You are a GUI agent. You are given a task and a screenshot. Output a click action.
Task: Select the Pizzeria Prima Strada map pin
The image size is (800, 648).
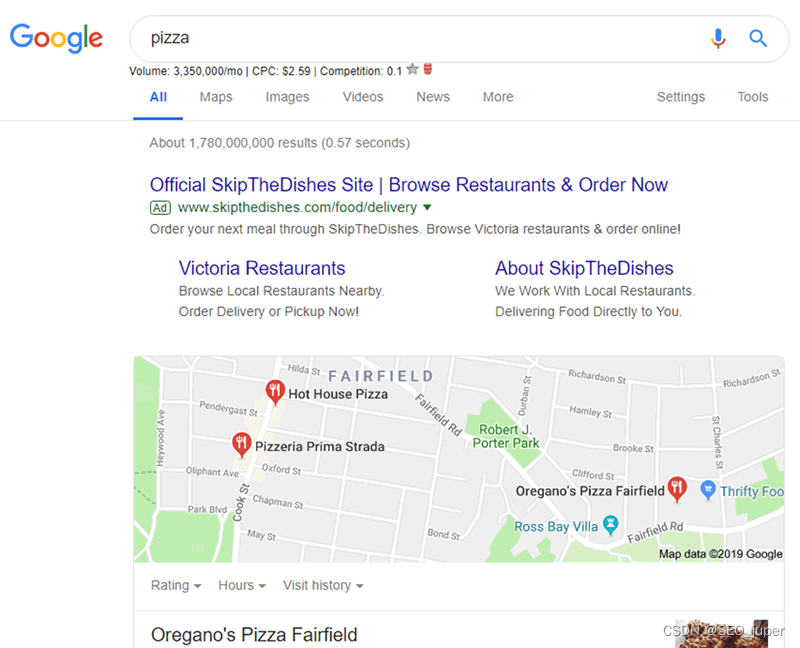click(x=241, y=445)
